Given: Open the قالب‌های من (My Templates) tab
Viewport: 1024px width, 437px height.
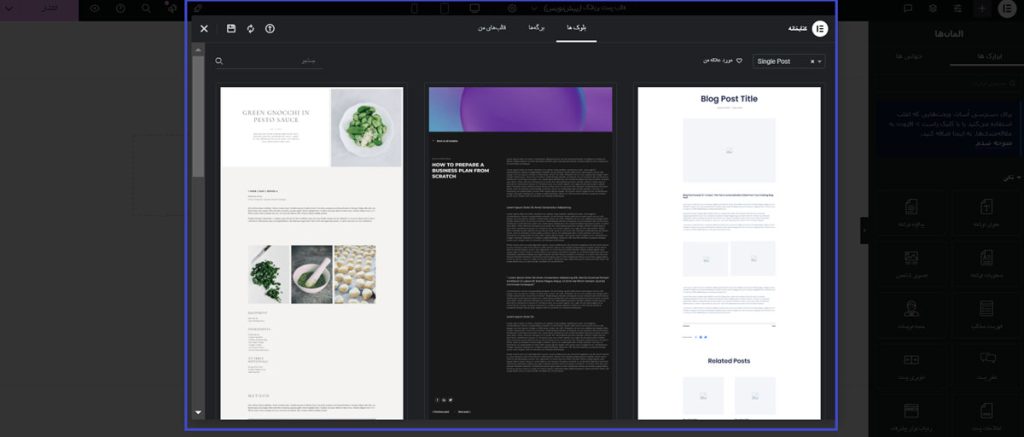Looking at the screenshot, I should point(490,29).
